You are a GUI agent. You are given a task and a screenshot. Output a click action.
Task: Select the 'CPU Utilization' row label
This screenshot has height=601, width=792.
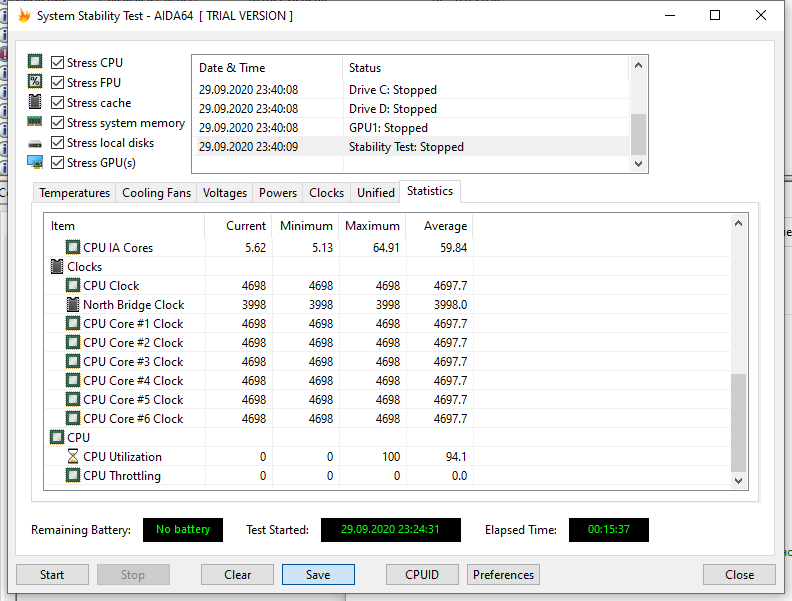point(122,457)
